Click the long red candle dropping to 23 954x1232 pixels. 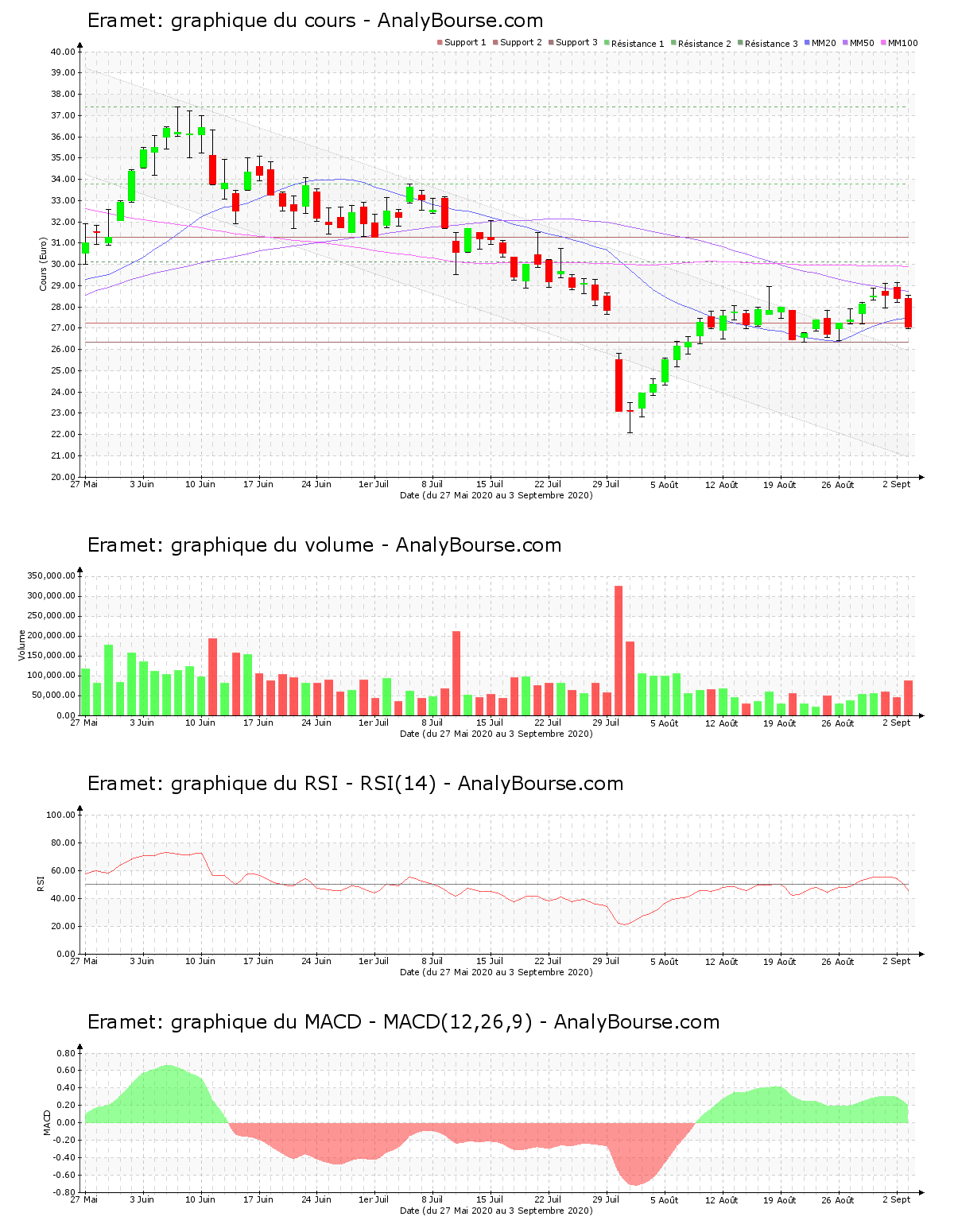pyautogui.click(x=619, y=385)
